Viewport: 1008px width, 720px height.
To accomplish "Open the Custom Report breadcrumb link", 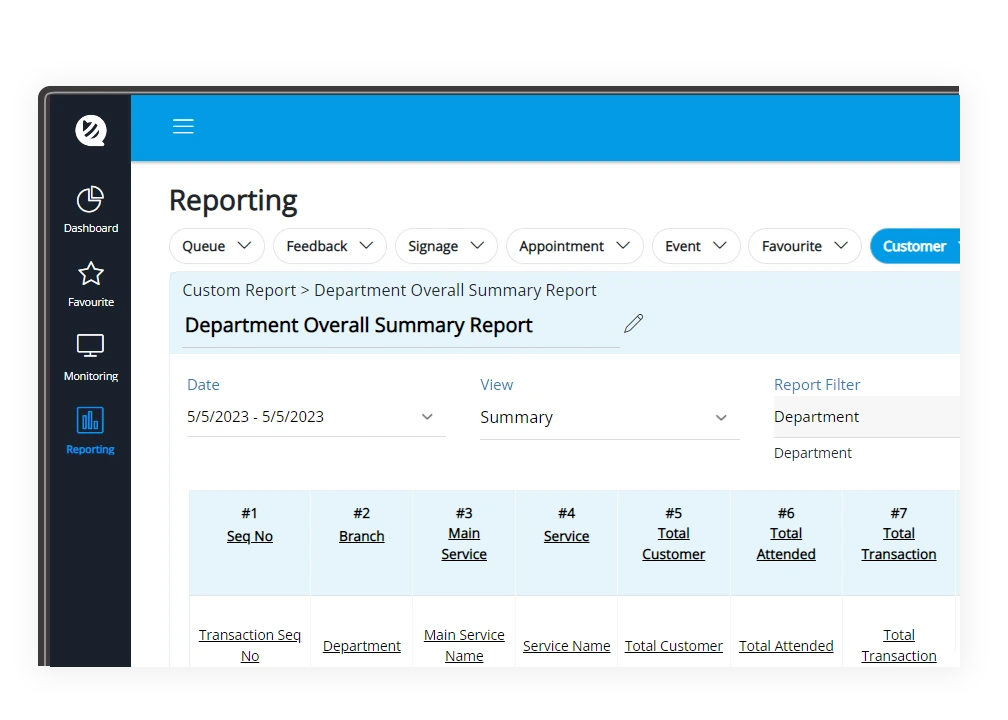I will tap(239, 290).
